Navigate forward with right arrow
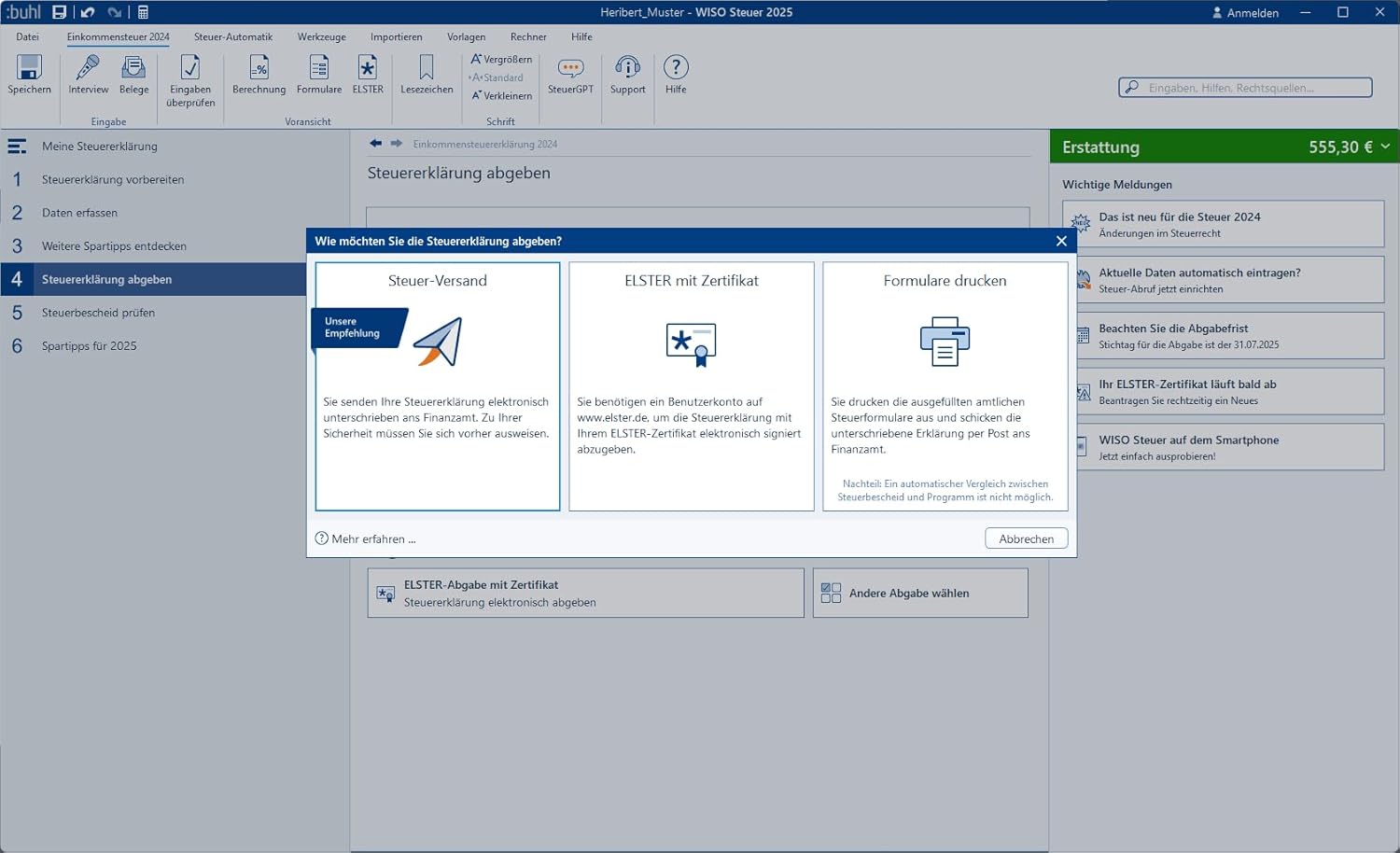 (x=396, y=143)
